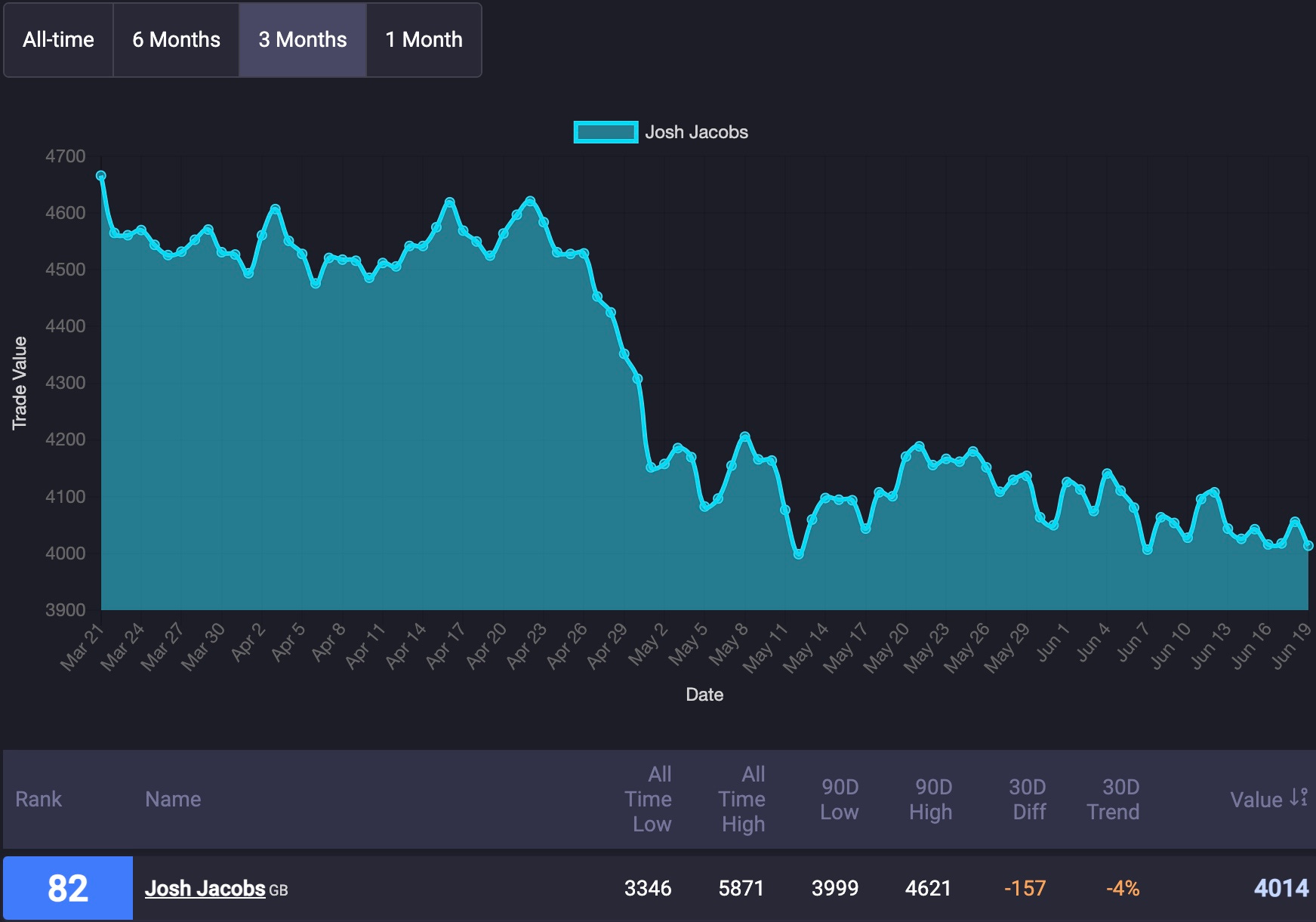The width and height of the screenshot is (1316, 922).
Task: Click the first data point on Mar 21
Action: pos(101,176)
